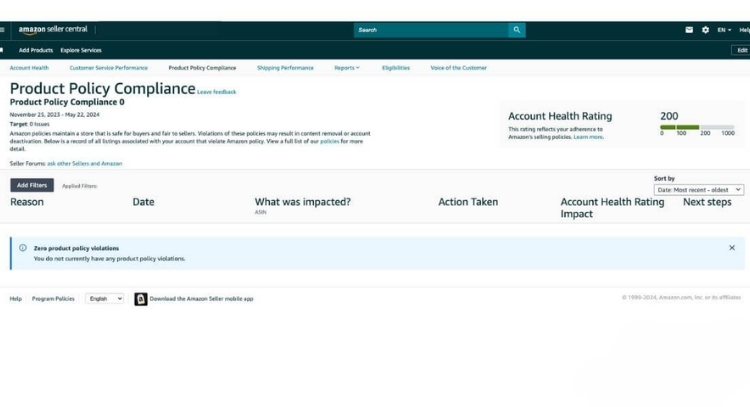Click the bookmark icon beside Add Products
This screenshot has height=407, width=750.
pyautogui.click(x=3, y=50)
